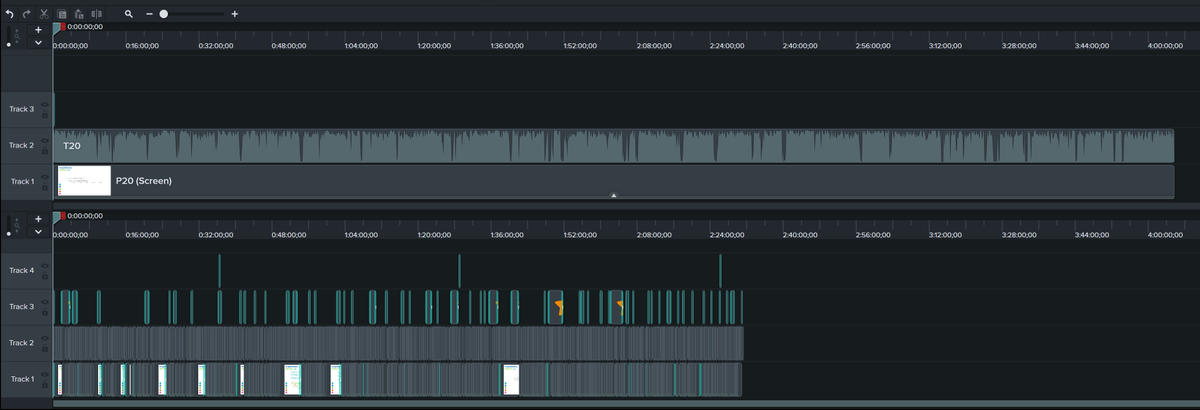Click 1:36:00;00 on the lower ruler
The image size is (1200, 410).
point(507,234)
